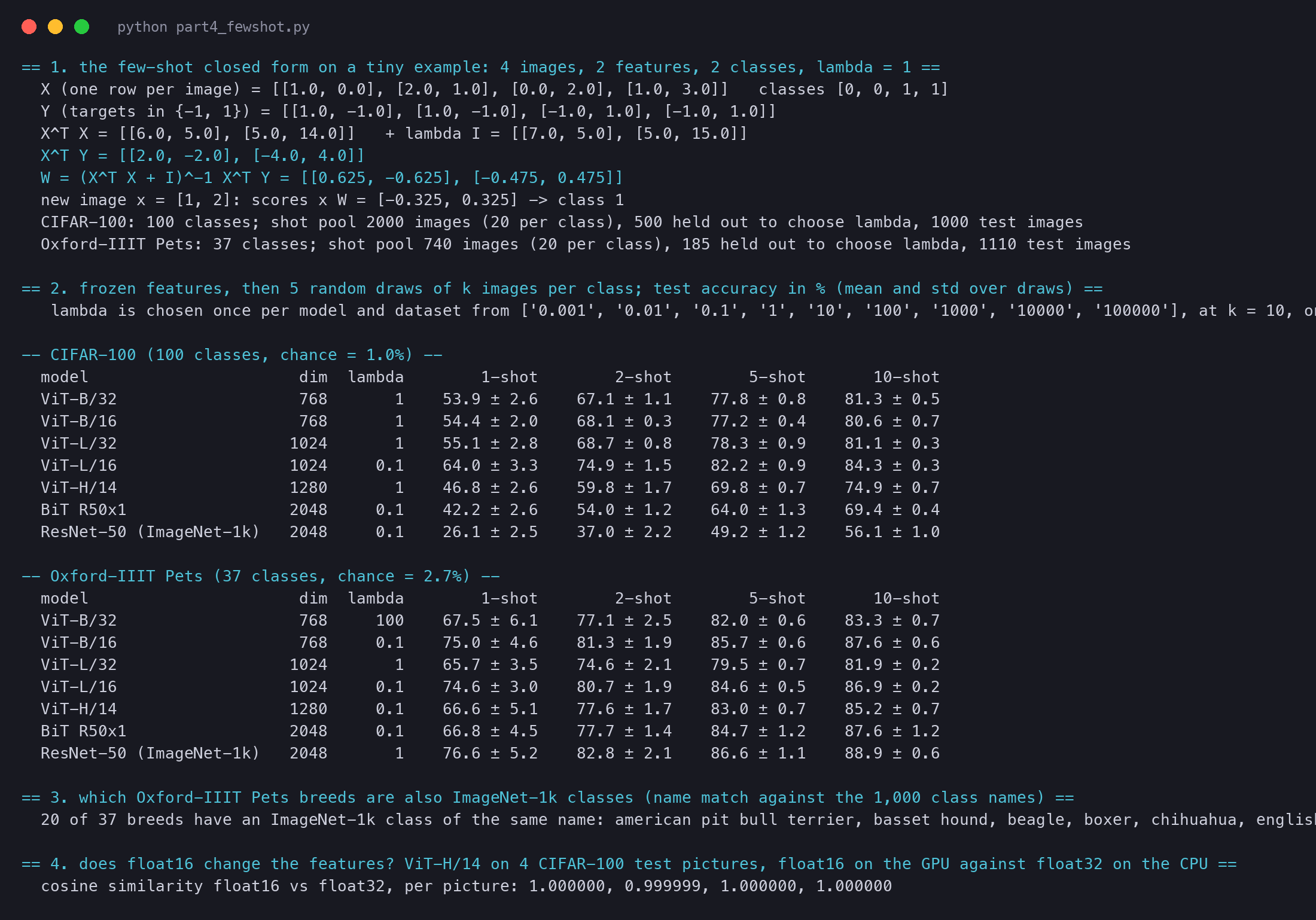Viewport: 1316px width, 920px height.
Task: Click the Pets 'ResNet-50 (ImageNet-1k)' model name
Action: point(150,753)
